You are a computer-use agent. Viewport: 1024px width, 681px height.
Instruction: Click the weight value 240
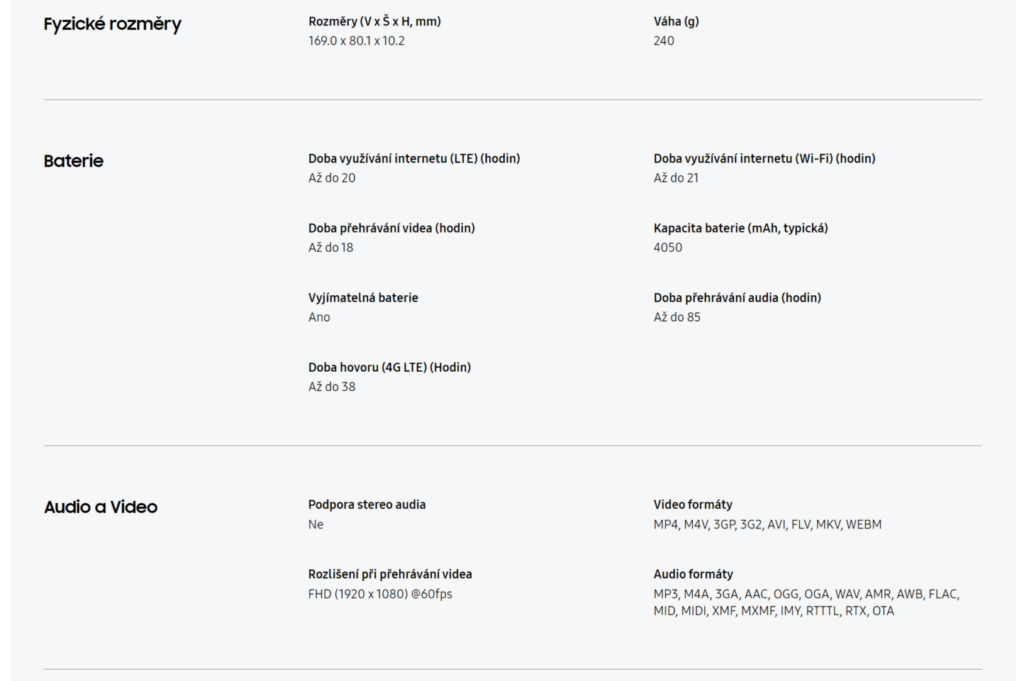pos(664,41)
